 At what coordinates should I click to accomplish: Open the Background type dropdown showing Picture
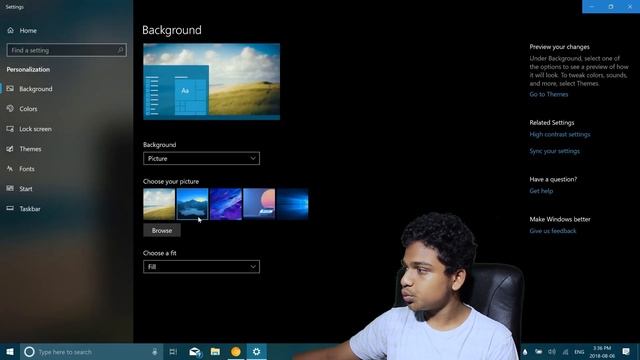tap(201, 158)
